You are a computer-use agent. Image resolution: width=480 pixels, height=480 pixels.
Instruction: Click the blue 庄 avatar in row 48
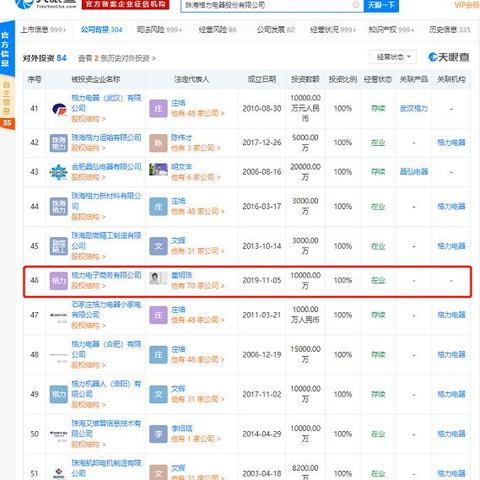click(x=158, y=355)
